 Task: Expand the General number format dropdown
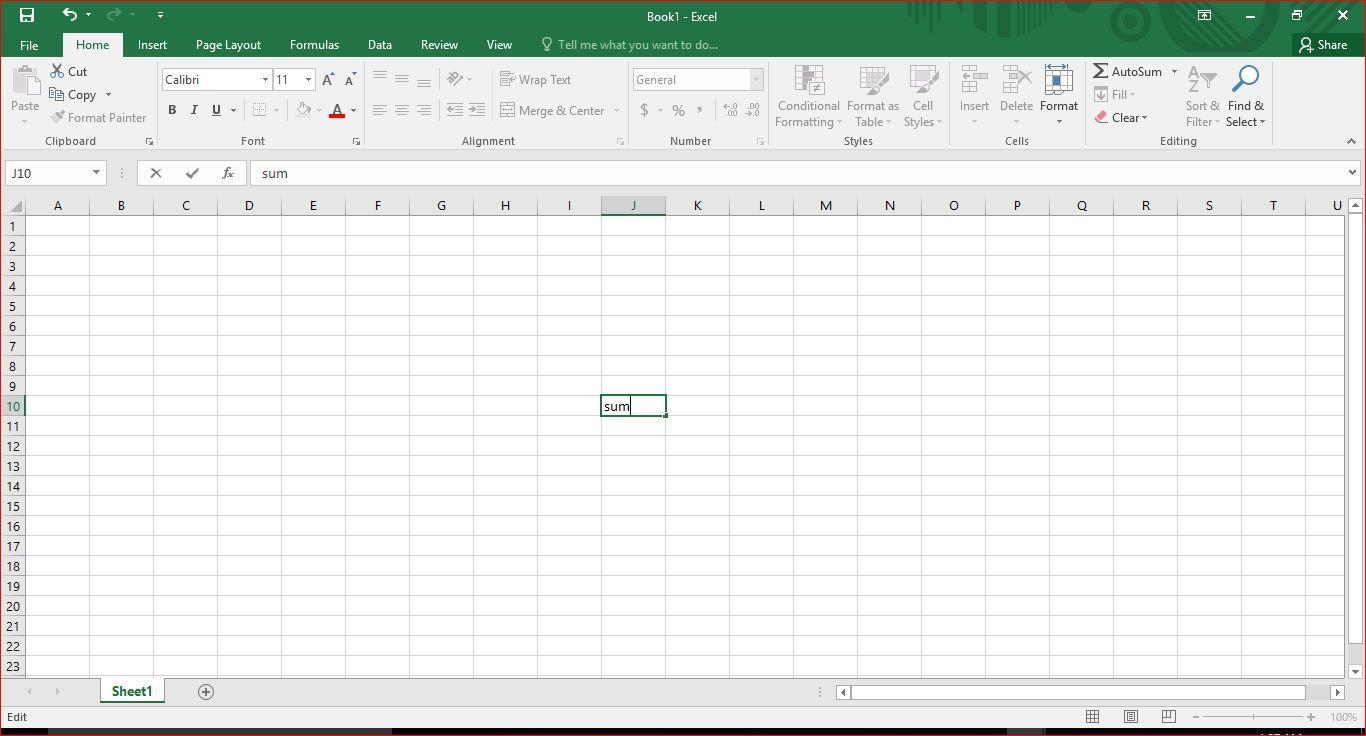[756, 80]
